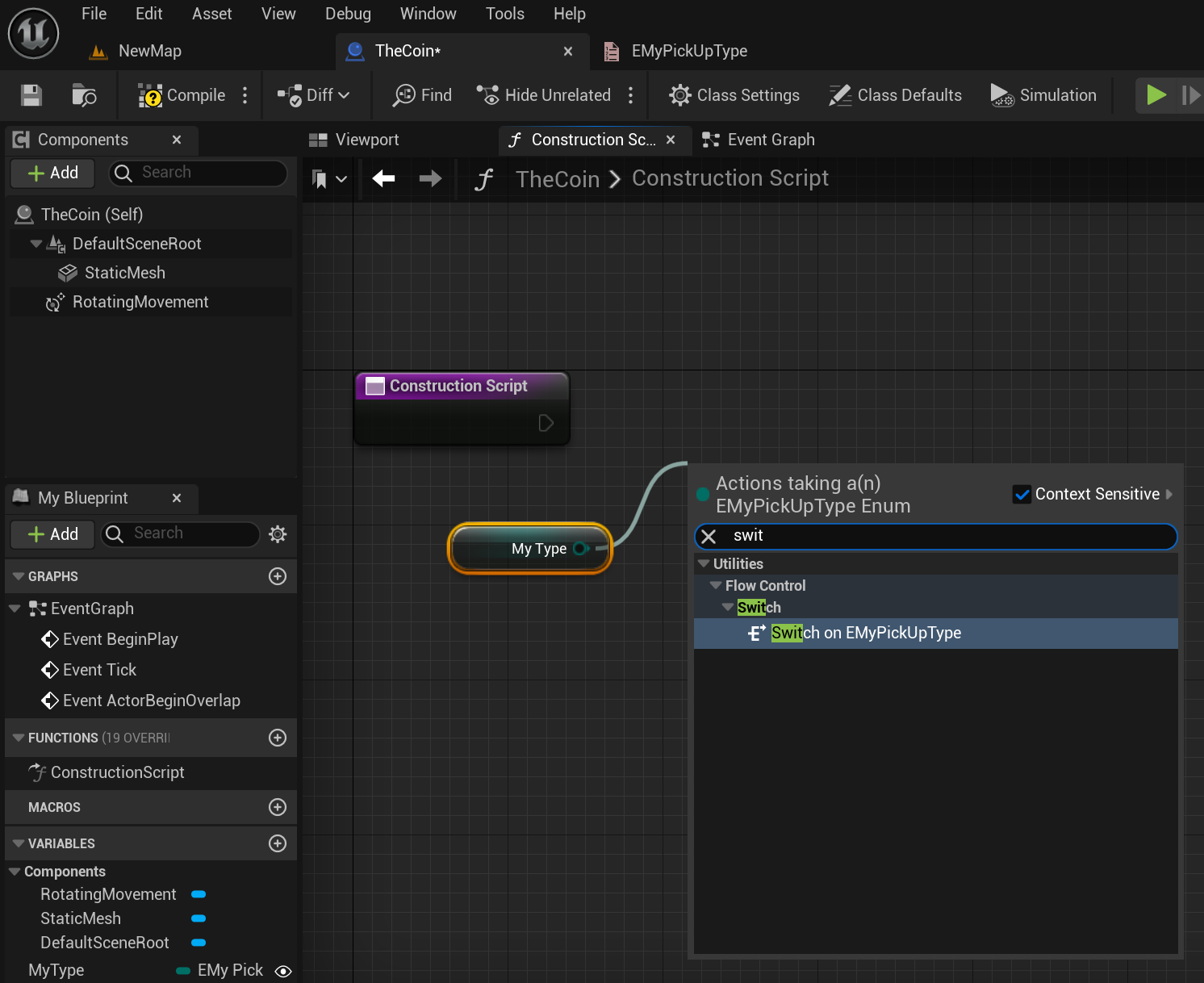Add a new graph
Image resolution: width=1204 pixels, height=983 pixels.
coord(278,576)
